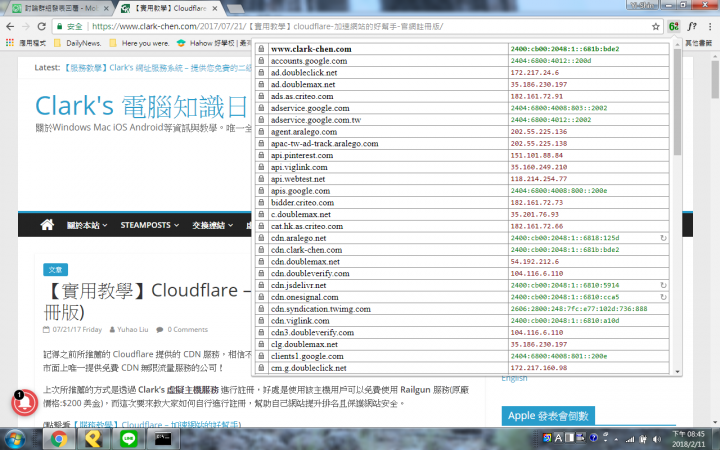The image size is (720, 450).
Task: Open the Hahow bookmark
Action: tap(214, 43)
